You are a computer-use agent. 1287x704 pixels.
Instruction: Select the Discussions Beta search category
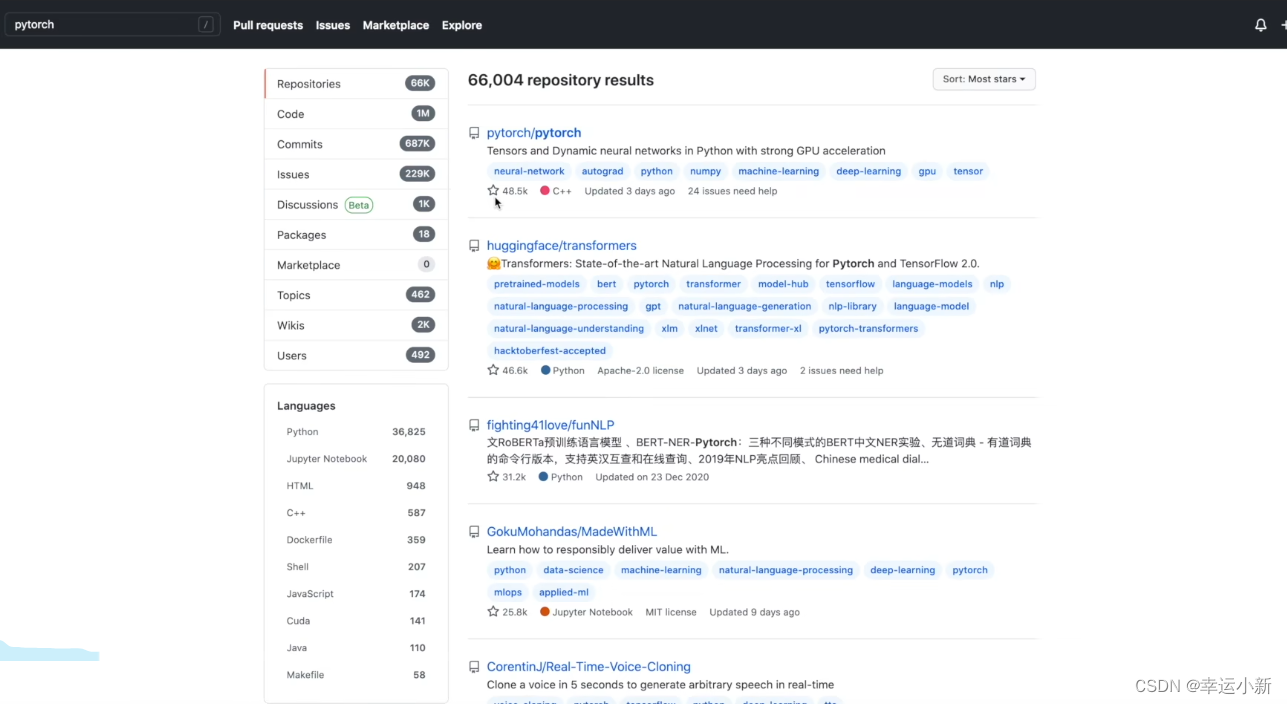(356, 204)
